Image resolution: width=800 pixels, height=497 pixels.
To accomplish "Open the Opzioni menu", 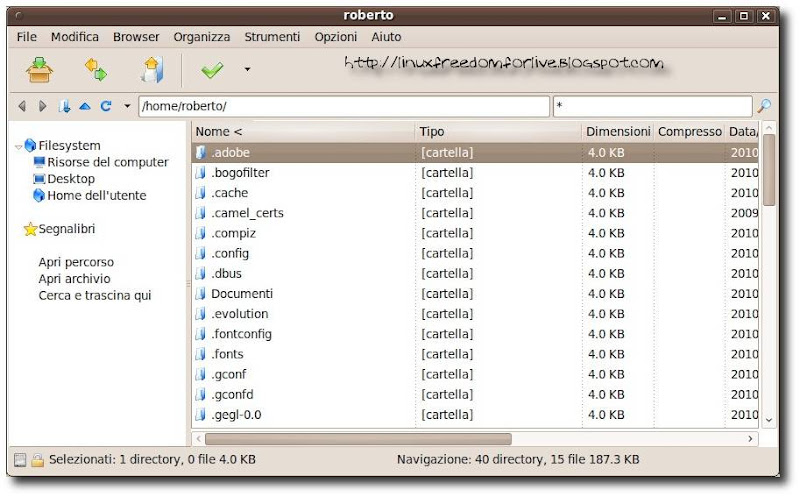I will coord(336,37).
